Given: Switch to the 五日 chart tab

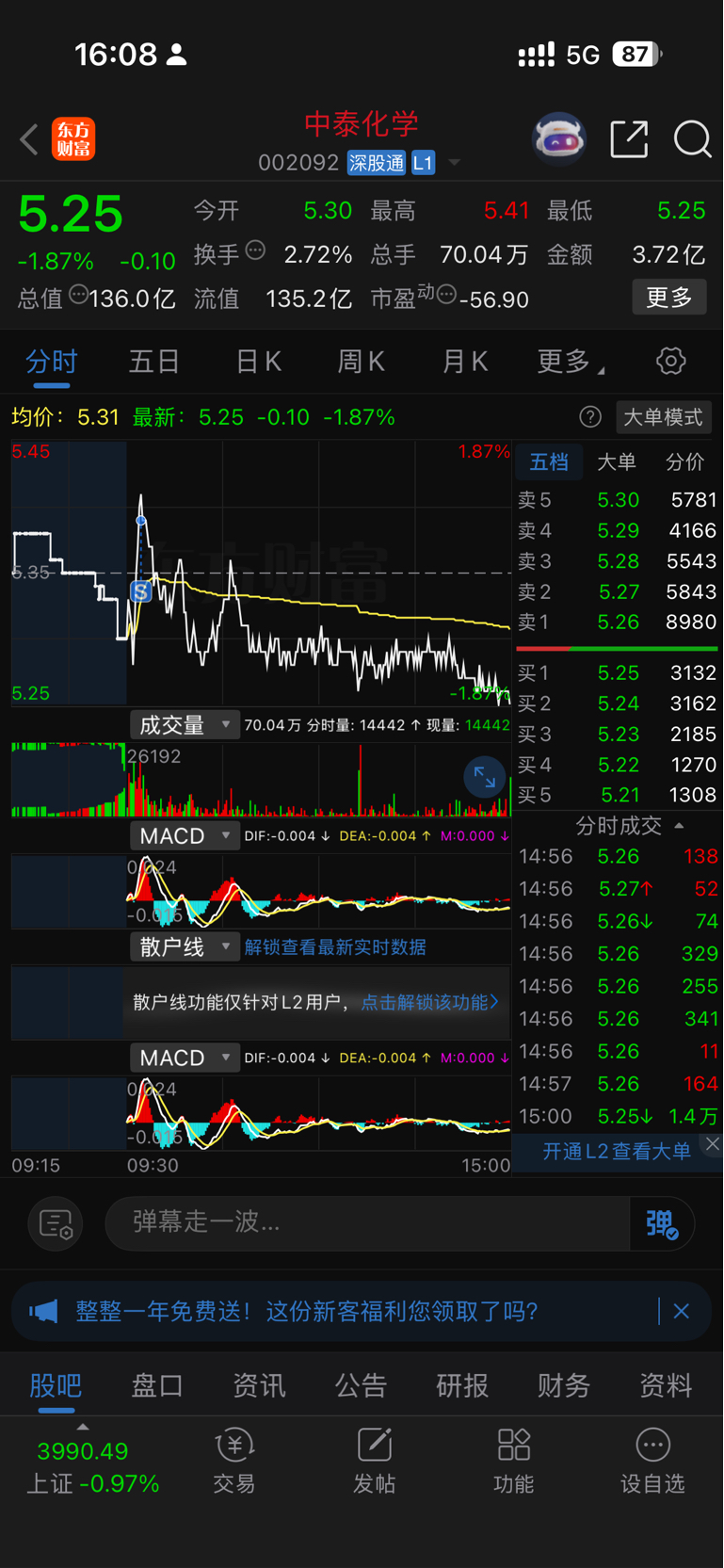Looking at the screenshot, I should [x=154, y=362].
